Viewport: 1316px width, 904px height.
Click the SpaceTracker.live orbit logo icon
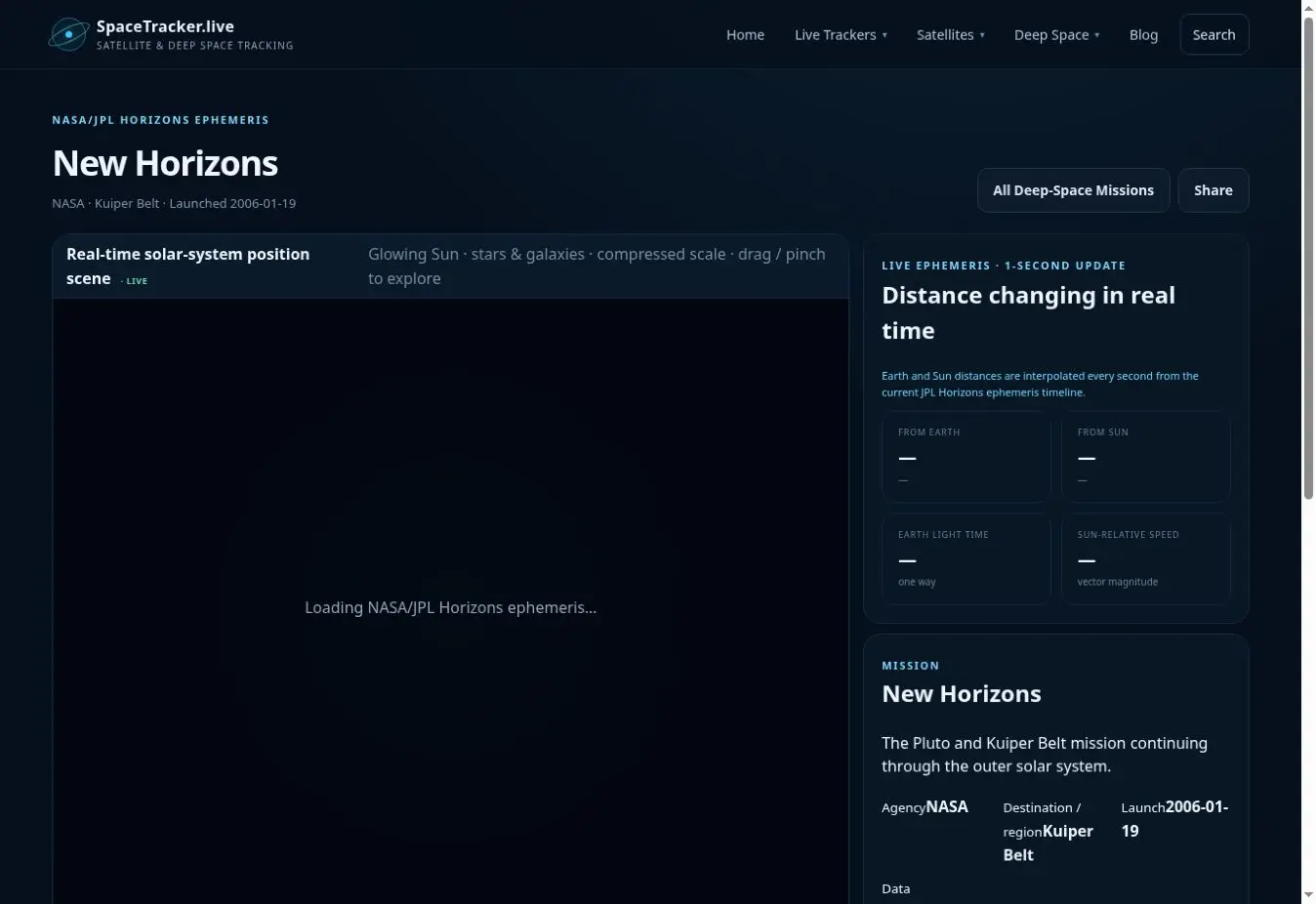click(69, 34)
